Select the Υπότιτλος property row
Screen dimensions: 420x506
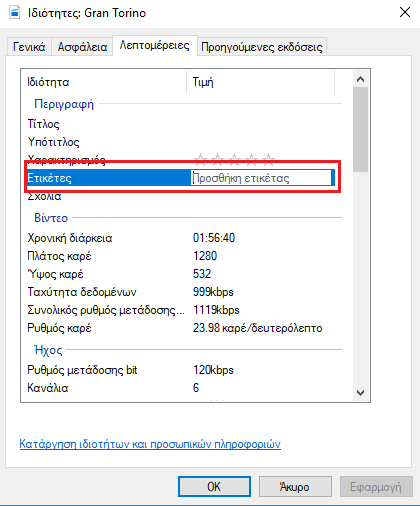(181, 142)
